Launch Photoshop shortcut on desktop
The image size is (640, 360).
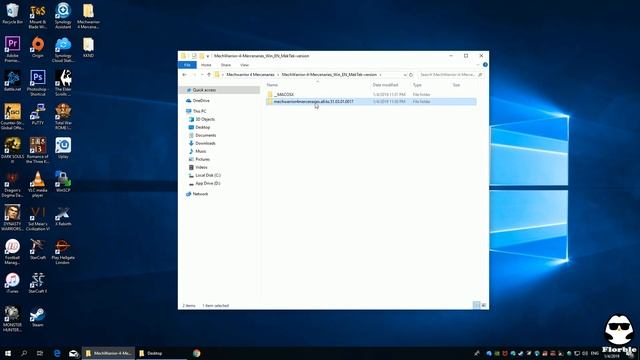pos(38,83)
